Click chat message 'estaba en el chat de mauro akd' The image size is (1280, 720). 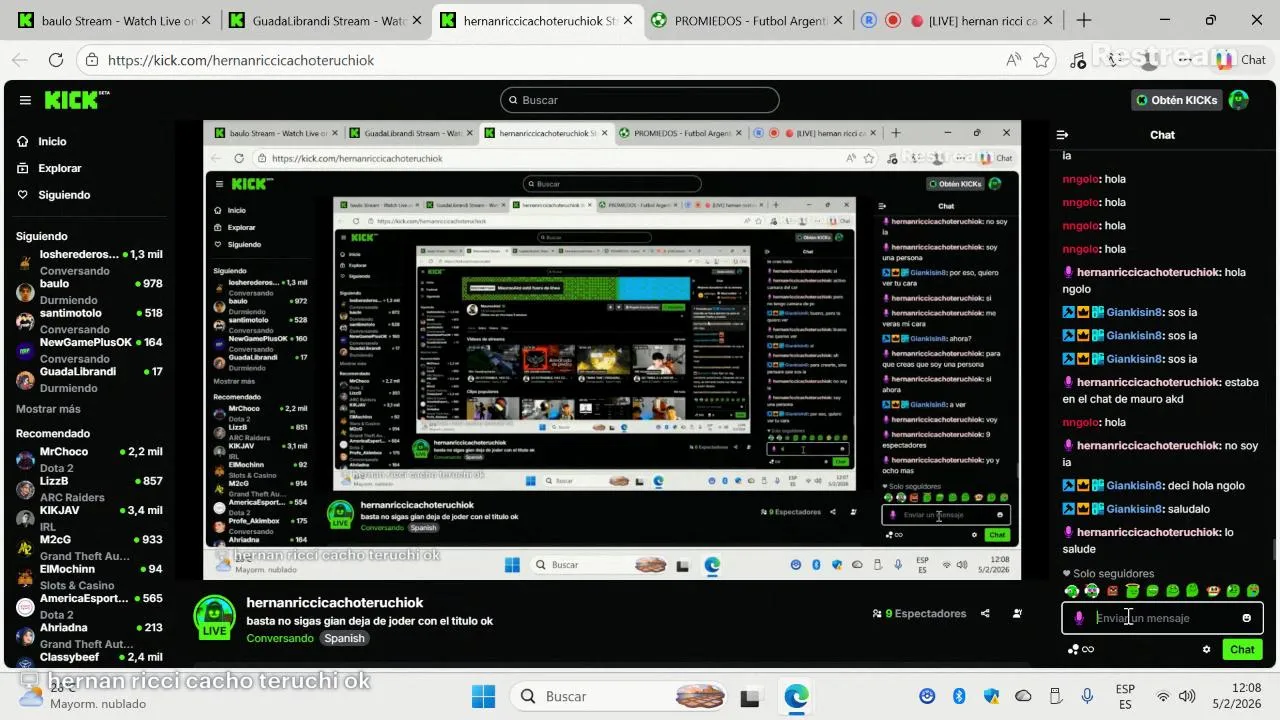click(x=1160, y=391)
